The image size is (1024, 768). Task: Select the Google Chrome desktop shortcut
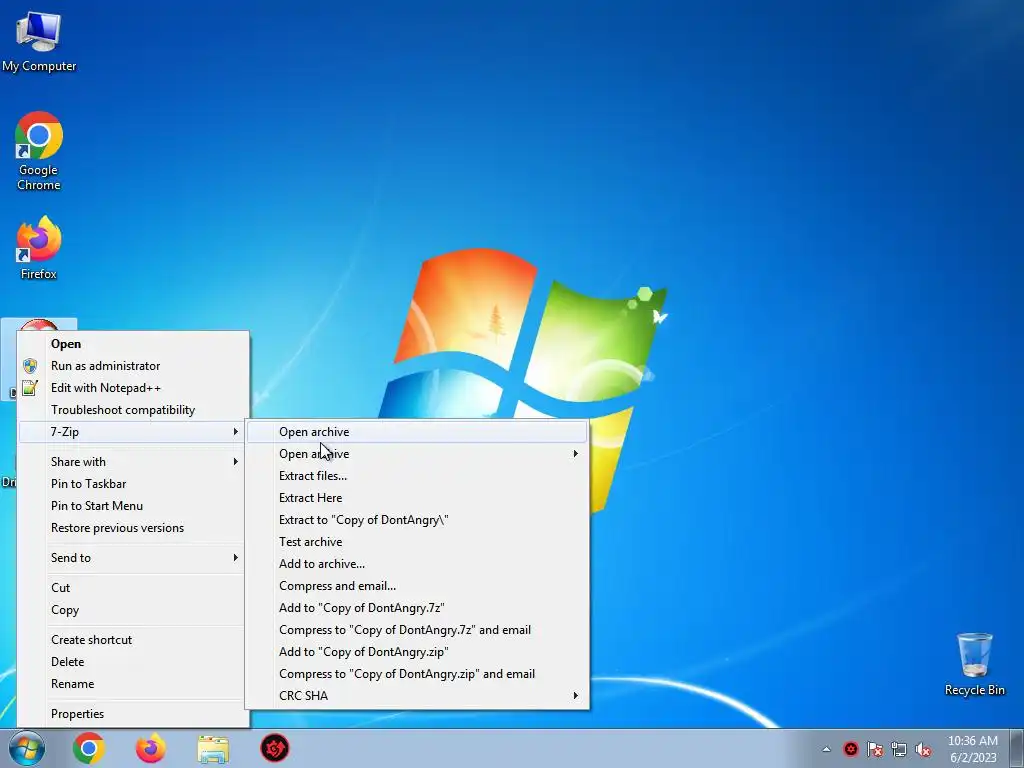(39, 151)
